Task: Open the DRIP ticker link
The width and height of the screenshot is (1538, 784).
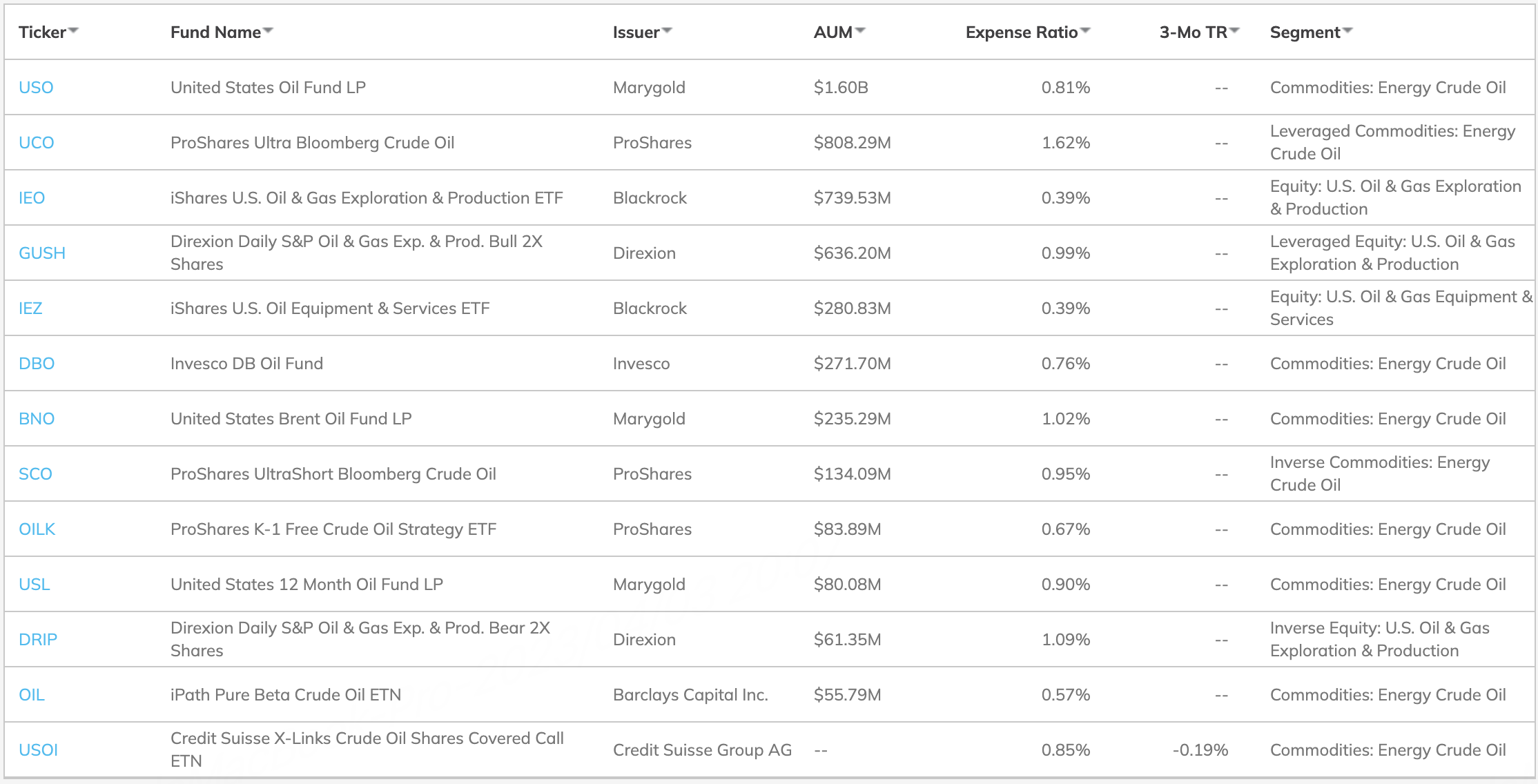Action: pos(38,640)
